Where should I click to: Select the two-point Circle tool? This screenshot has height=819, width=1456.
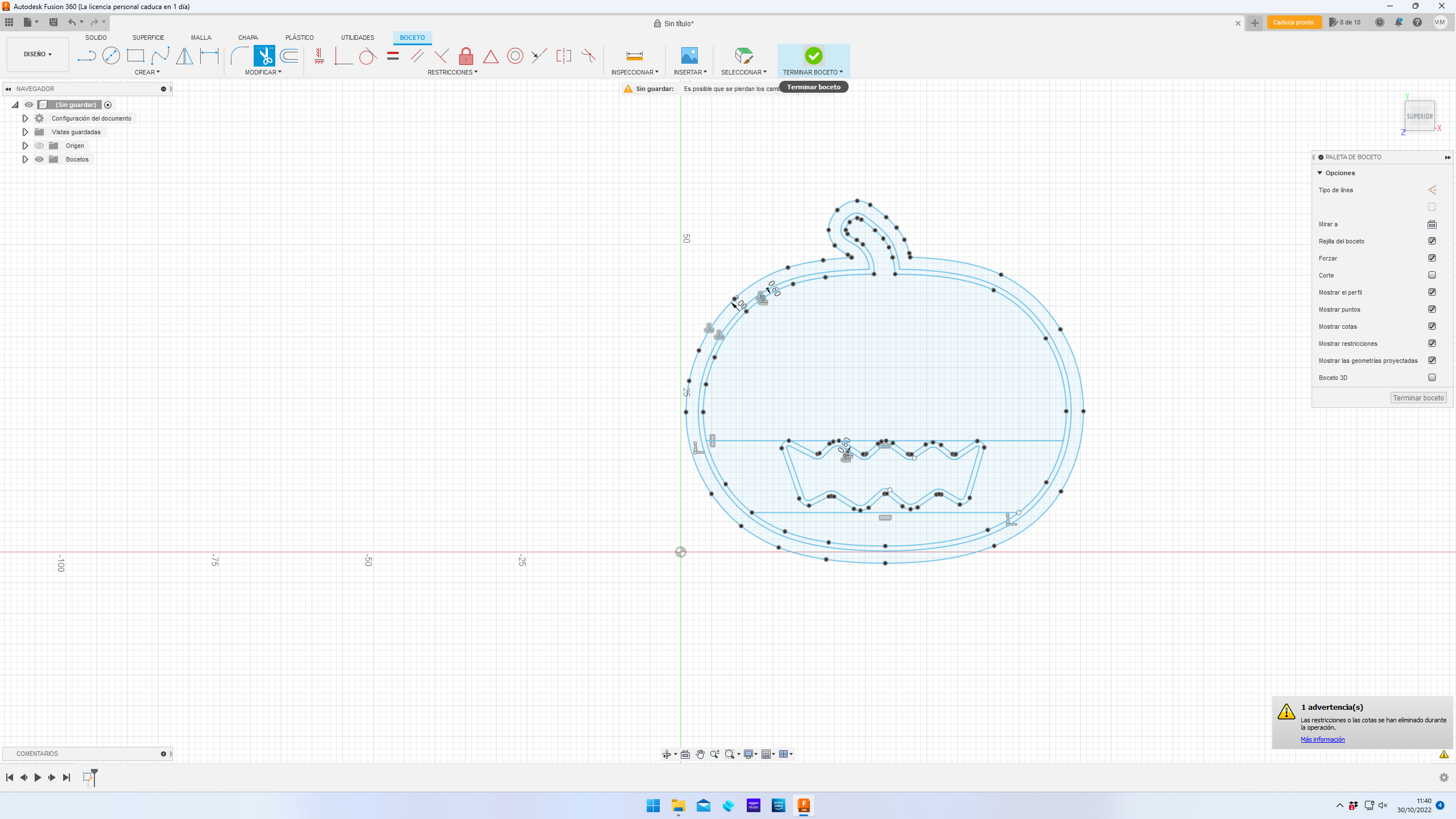click(x=111, y=56)
